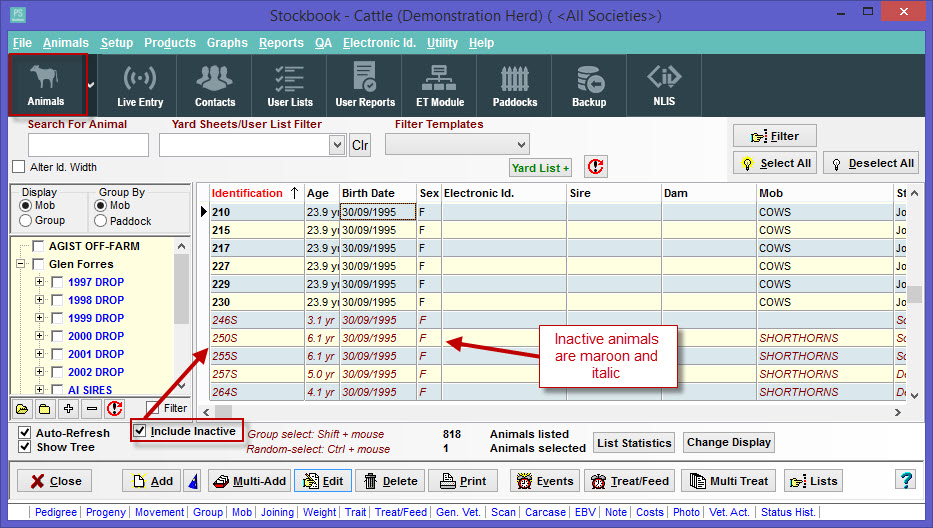
Task: Click the Multi-Add button
Action: (250, 481)
